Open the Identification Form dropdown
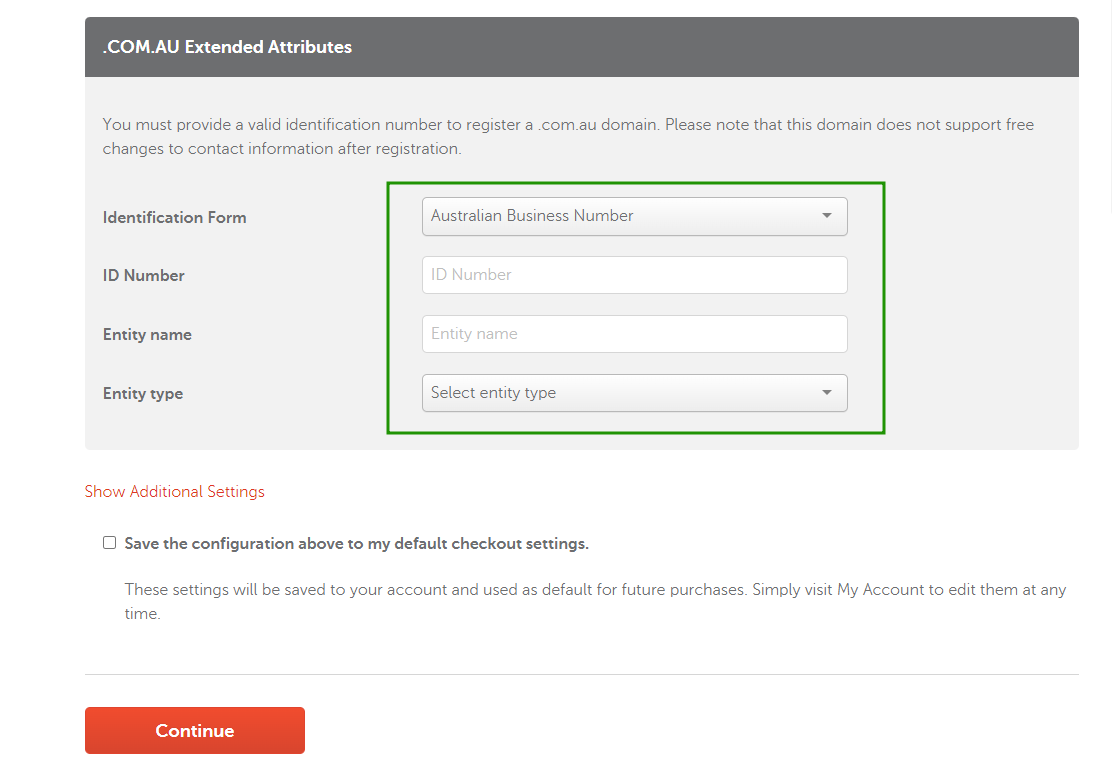 634,216
